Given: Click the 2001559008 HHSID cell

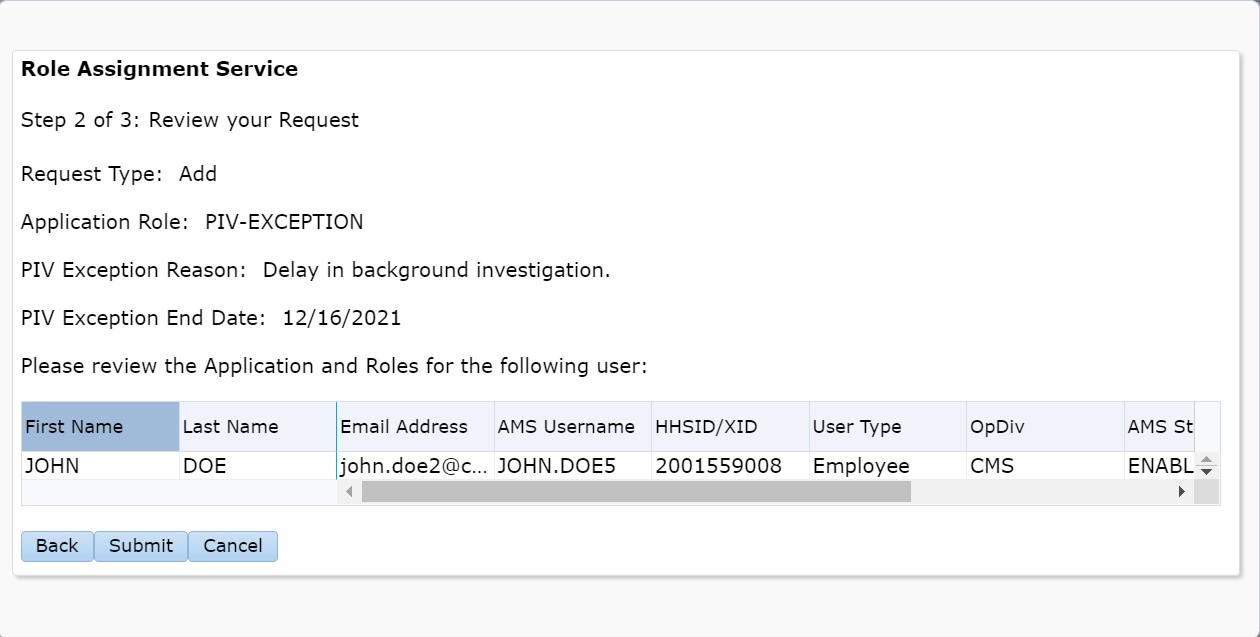Looking at the screenshot, I should click(x=730, y=466).
